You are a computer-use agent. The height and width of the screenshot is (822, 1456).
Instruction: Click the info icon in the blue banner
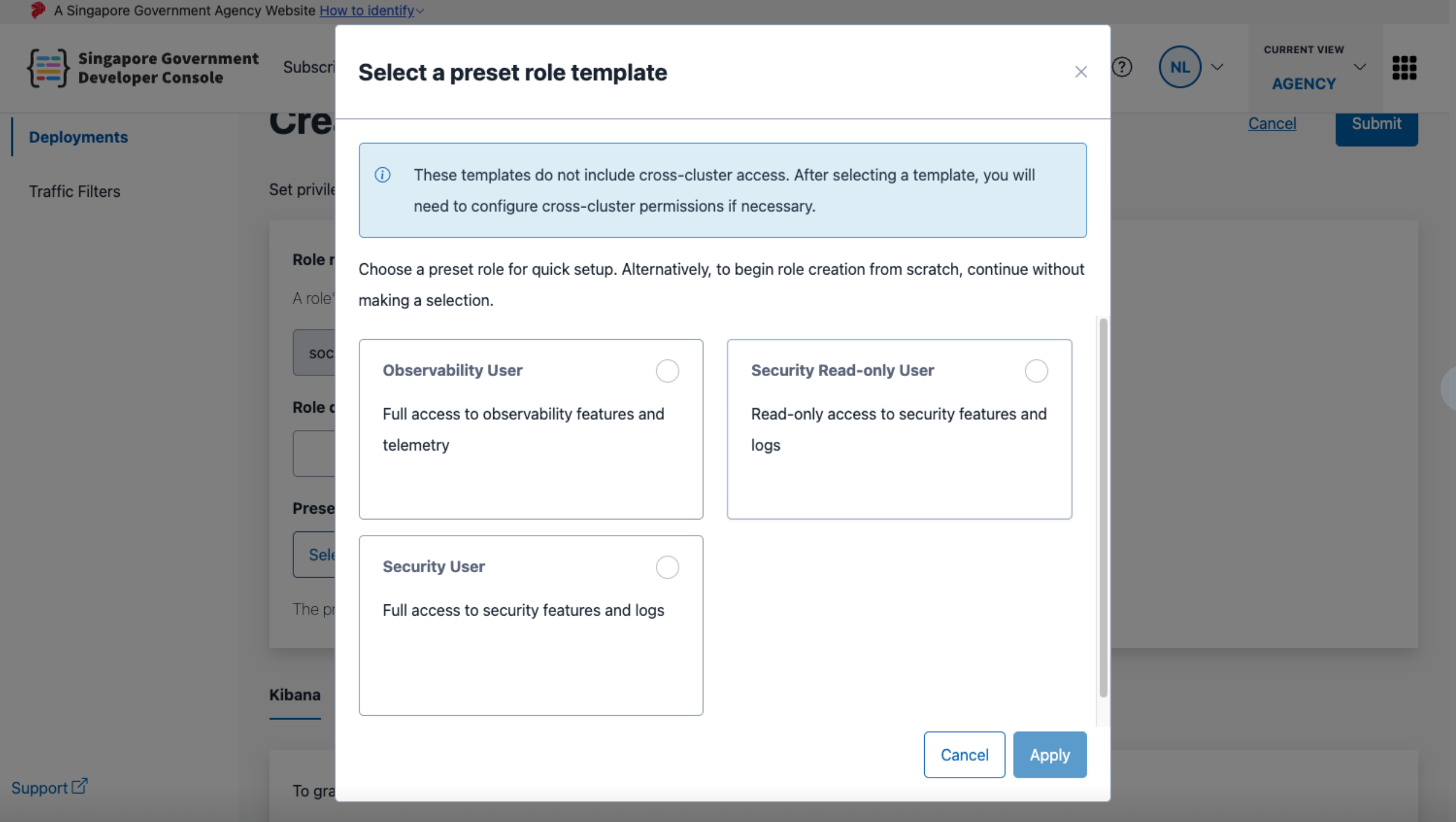[x=383, y=175]
